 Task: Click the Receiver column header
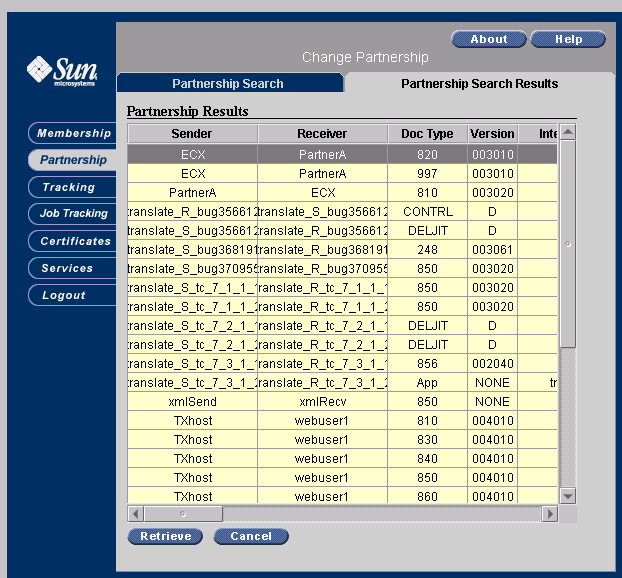(x=323, y=134)
